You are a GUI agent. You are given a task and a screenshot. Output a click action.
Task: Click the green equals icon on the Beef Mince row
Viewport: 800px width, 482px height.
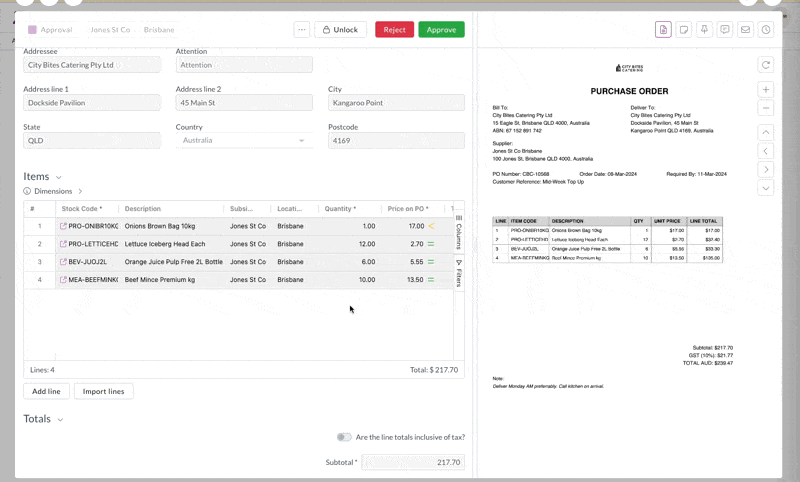coord(431,280)
